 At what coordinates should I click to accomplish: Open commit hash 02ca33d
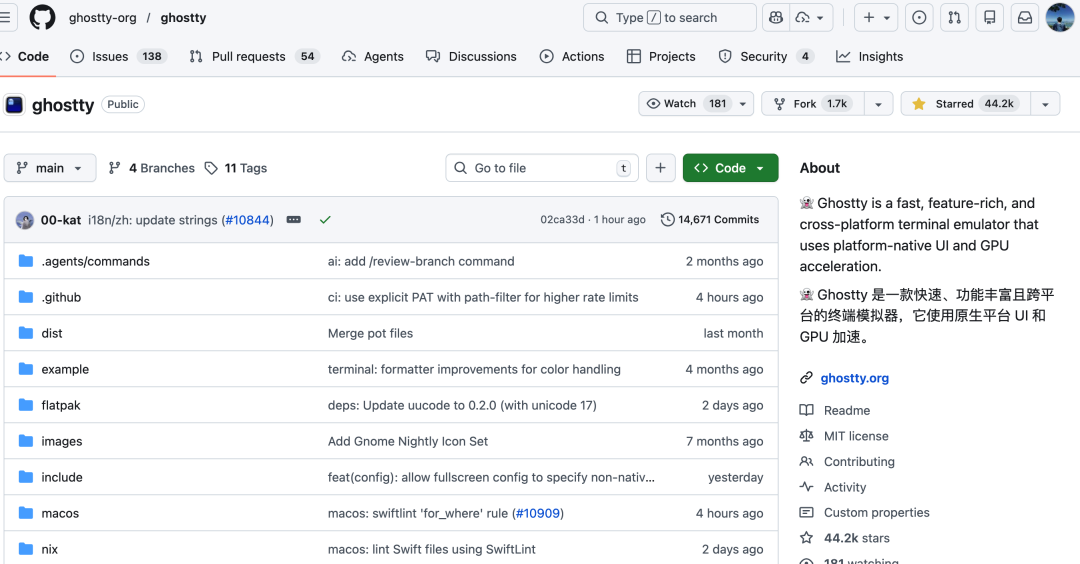click(562, 220)
